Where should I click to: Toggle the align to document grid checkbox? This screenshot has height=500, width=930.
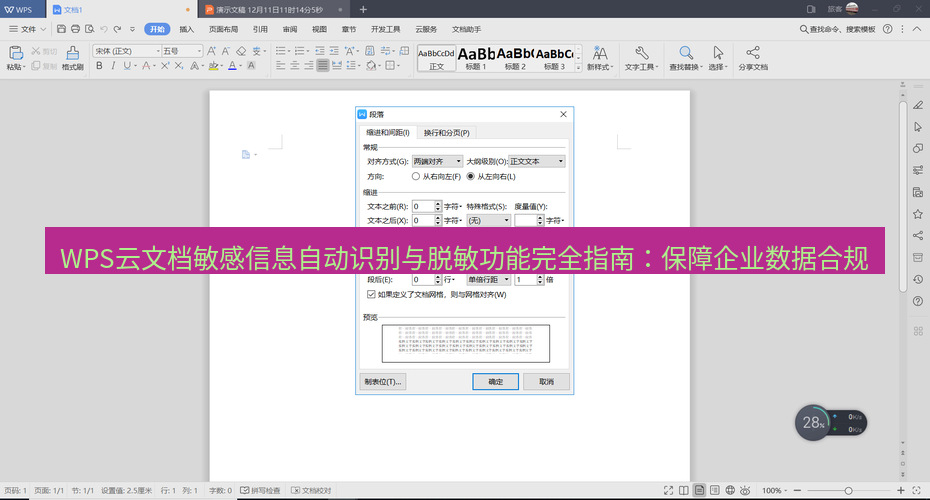pyautogui.click(x=371, y=294)
